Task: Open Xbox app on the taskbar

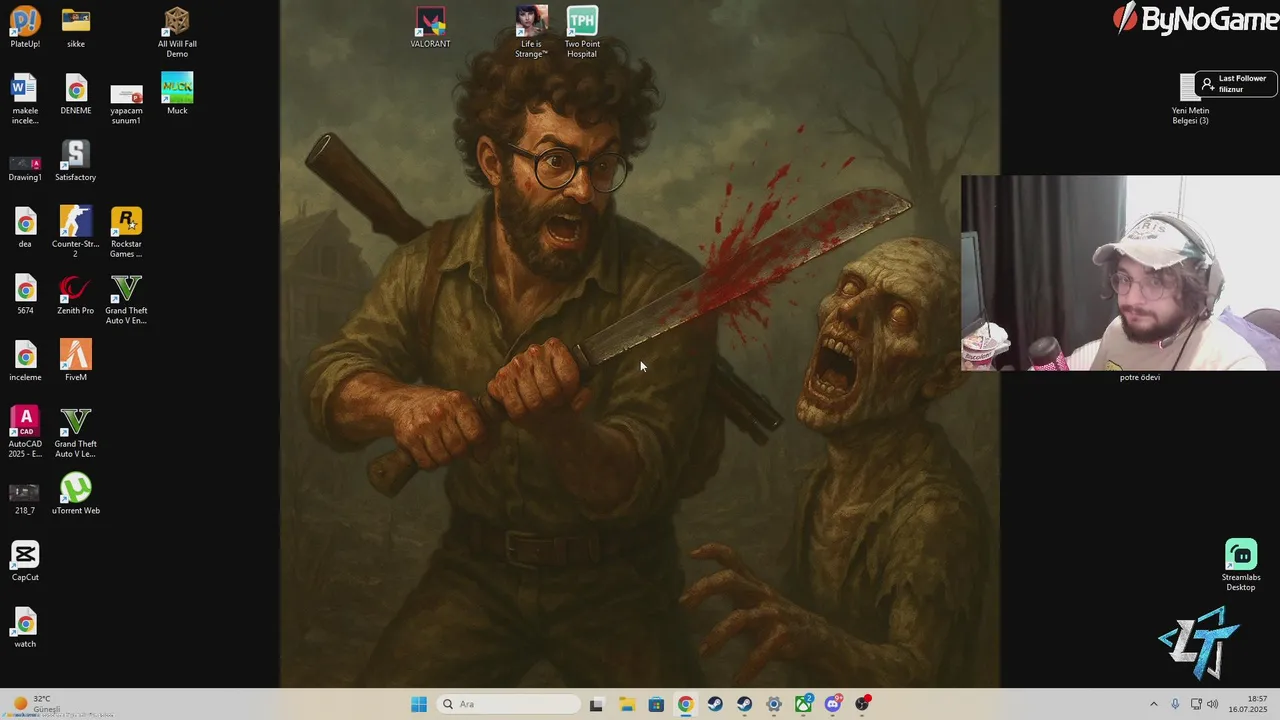Action: click(x=804, y=704)
